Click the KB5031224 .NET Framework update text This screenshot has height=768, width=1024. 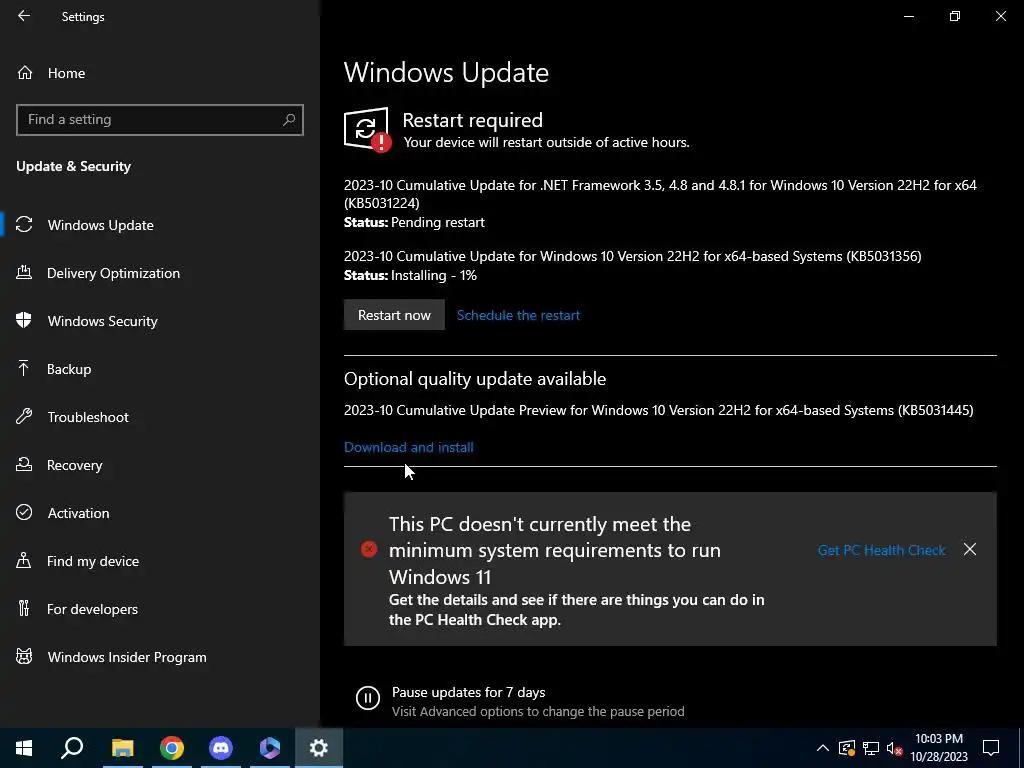[660, 194]
